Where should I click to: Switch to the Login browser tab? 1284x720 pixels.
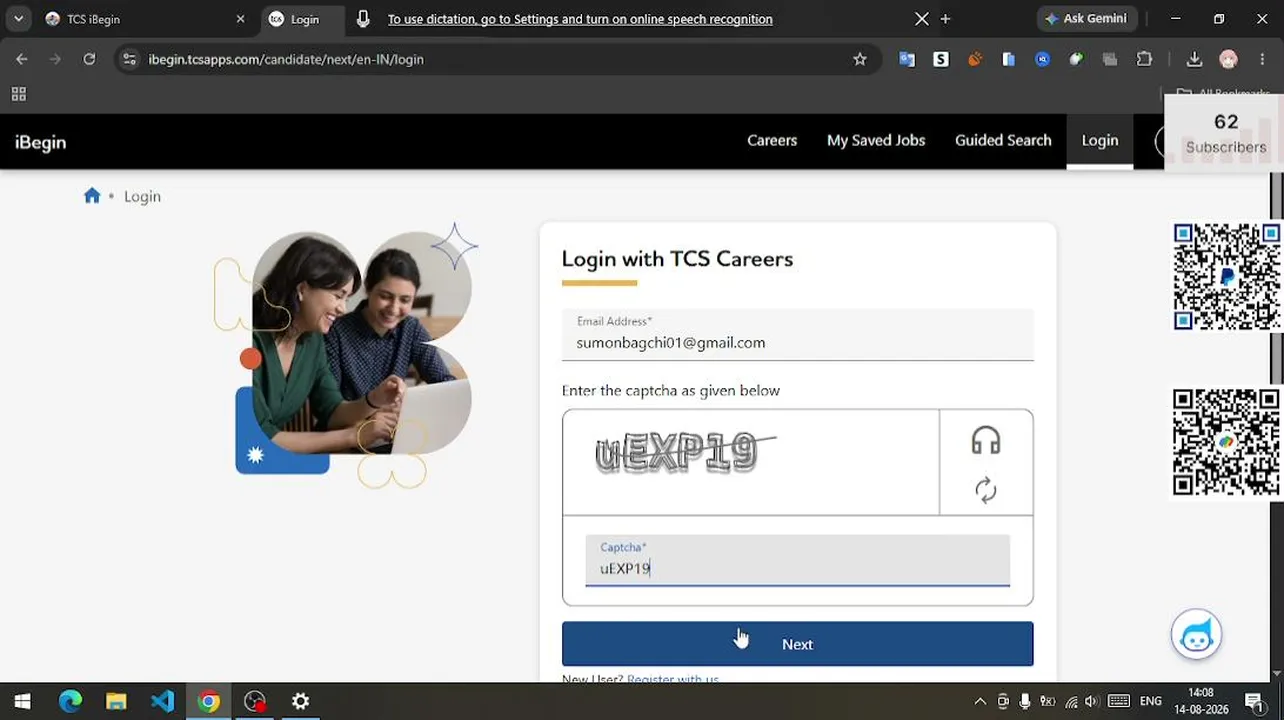point(304,19)
